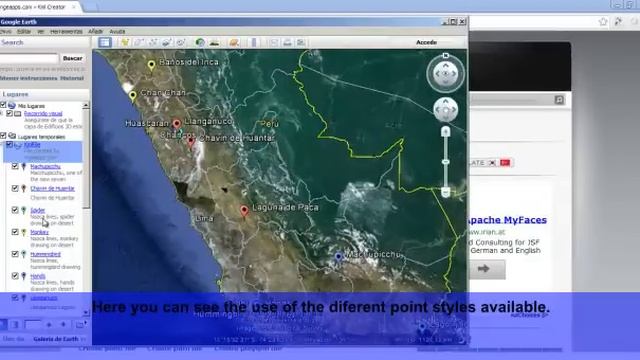Click the yellow Chan Chan placemark pin
The height and width of the screenshot is (360, 640).
pos(133,96)
